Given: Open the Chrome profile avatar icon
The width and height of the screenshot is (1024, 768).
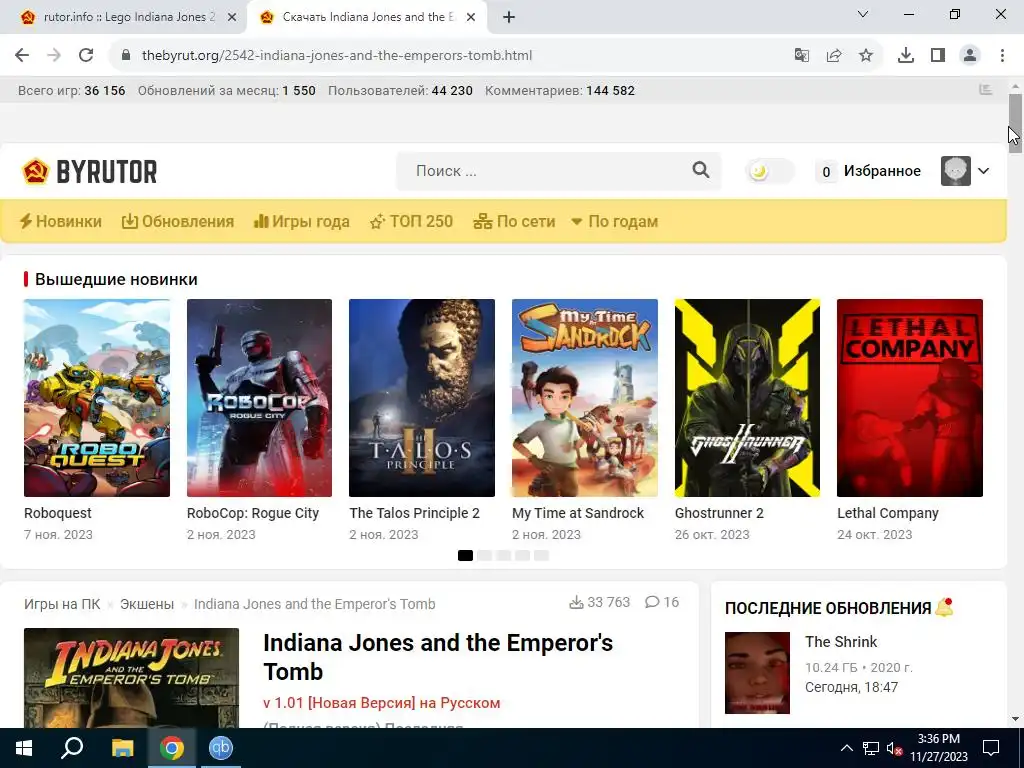Looking at the screenshot, I should pos(970,56).
